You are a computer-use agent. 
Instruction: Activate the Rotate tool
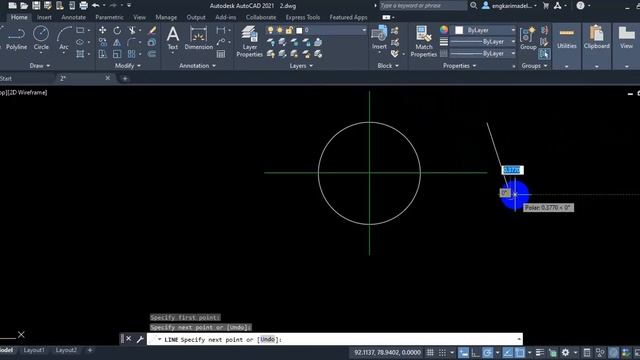[117, 30]
